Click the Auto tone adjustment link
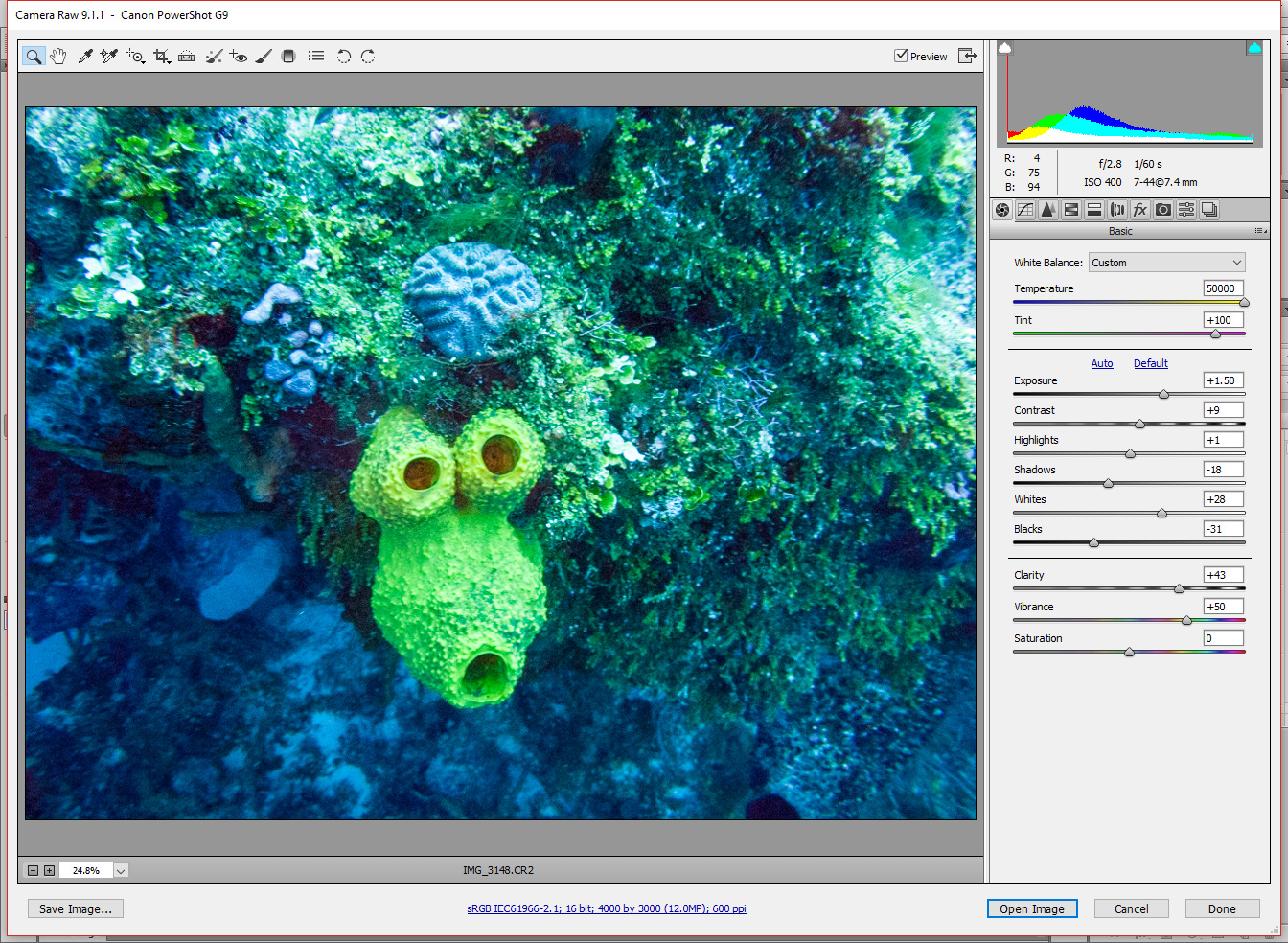Image resolution: width=1288 pixels, height=943 pixels. 1102,363
